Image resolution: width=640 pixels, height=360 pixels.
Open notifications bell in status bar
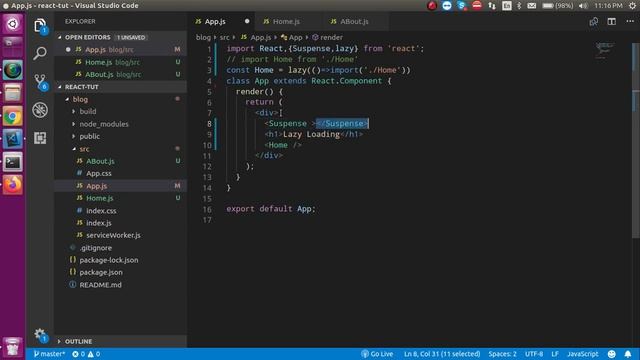point(628,354)
